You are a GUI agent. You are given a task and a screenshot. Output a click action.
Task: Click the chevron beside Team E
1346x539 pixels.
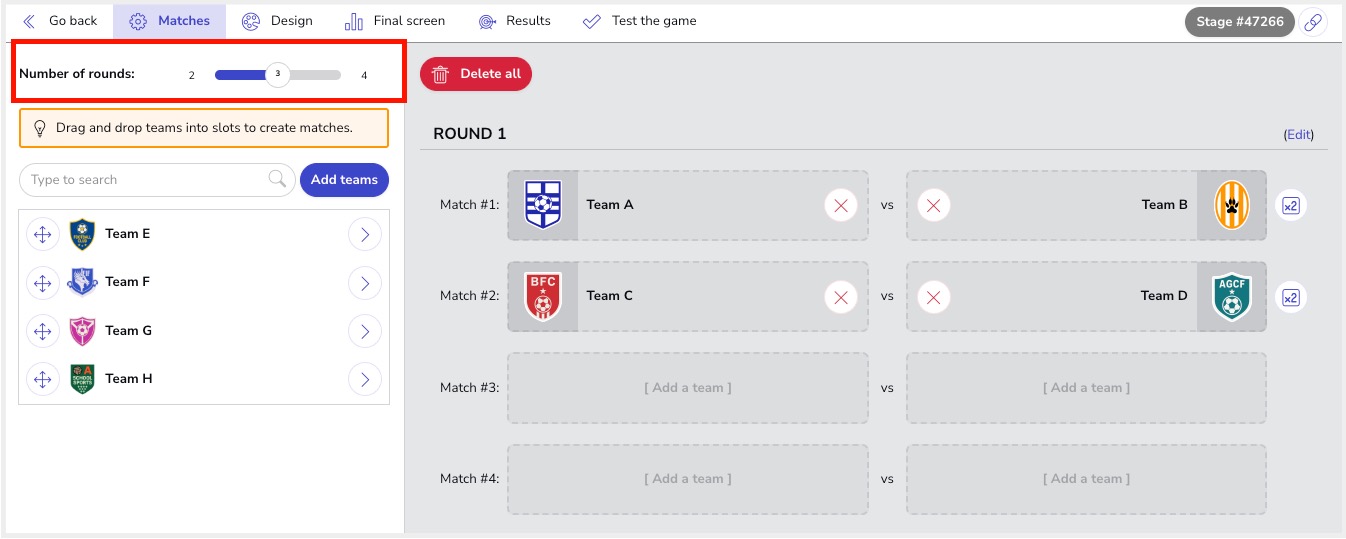(365, 234)
